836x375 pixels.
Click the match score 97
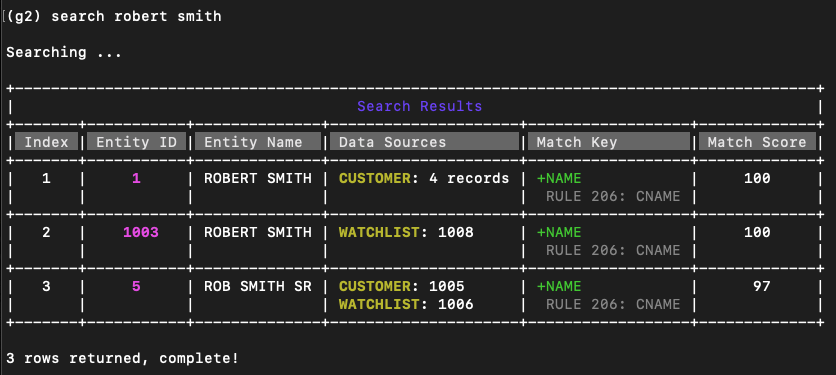point(761,286)
